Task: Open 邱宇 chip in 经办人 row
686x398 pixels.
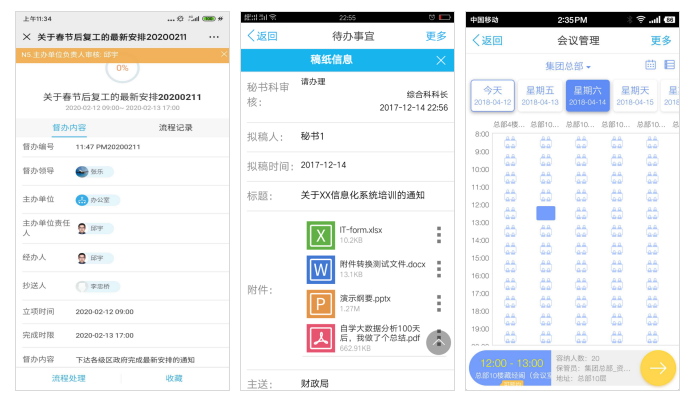Action: coord(94,258)
